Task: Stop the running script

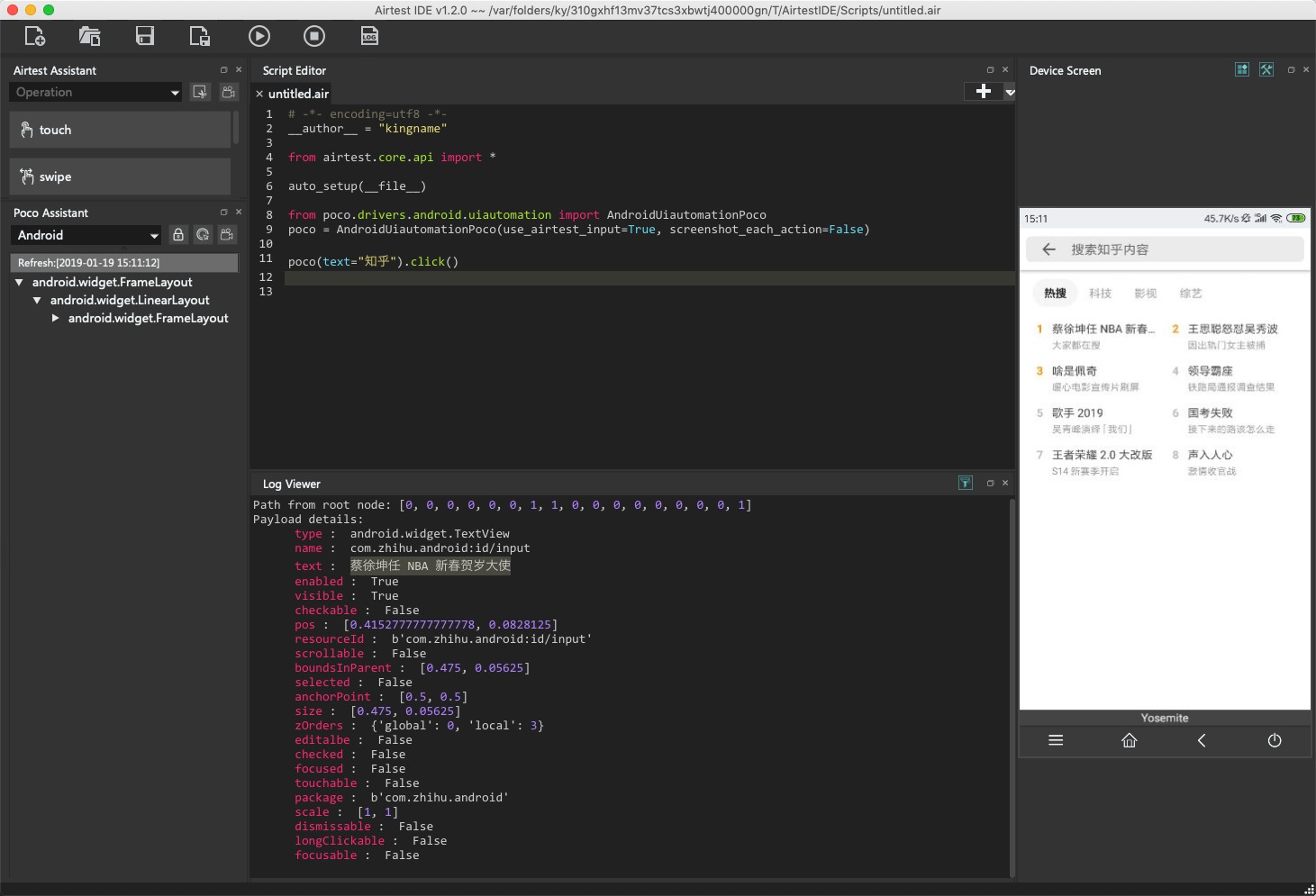Action: 313,36
